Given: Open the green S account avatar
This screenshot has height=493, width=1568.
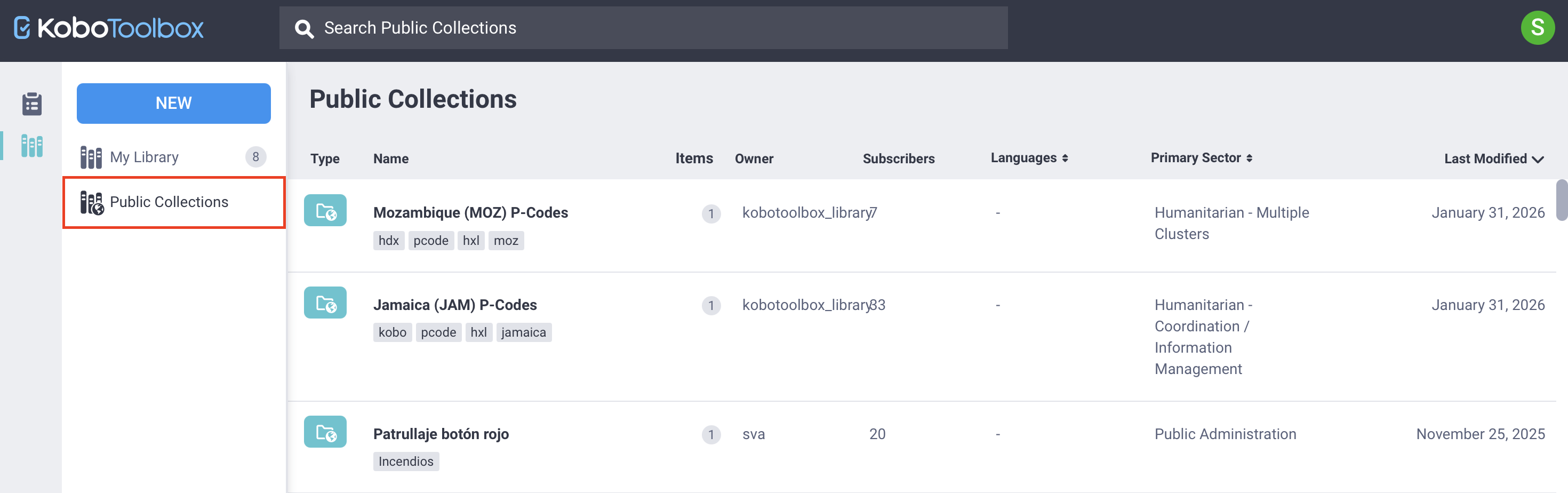Looking at the screenshot, I should (1538, 27).
